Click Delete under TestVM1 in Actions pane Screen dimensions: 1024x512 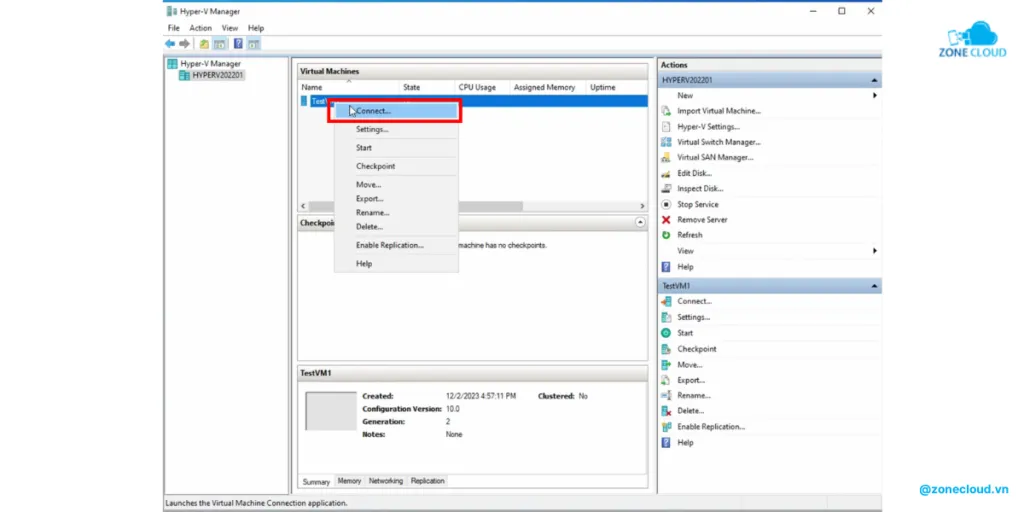(690, 411)
